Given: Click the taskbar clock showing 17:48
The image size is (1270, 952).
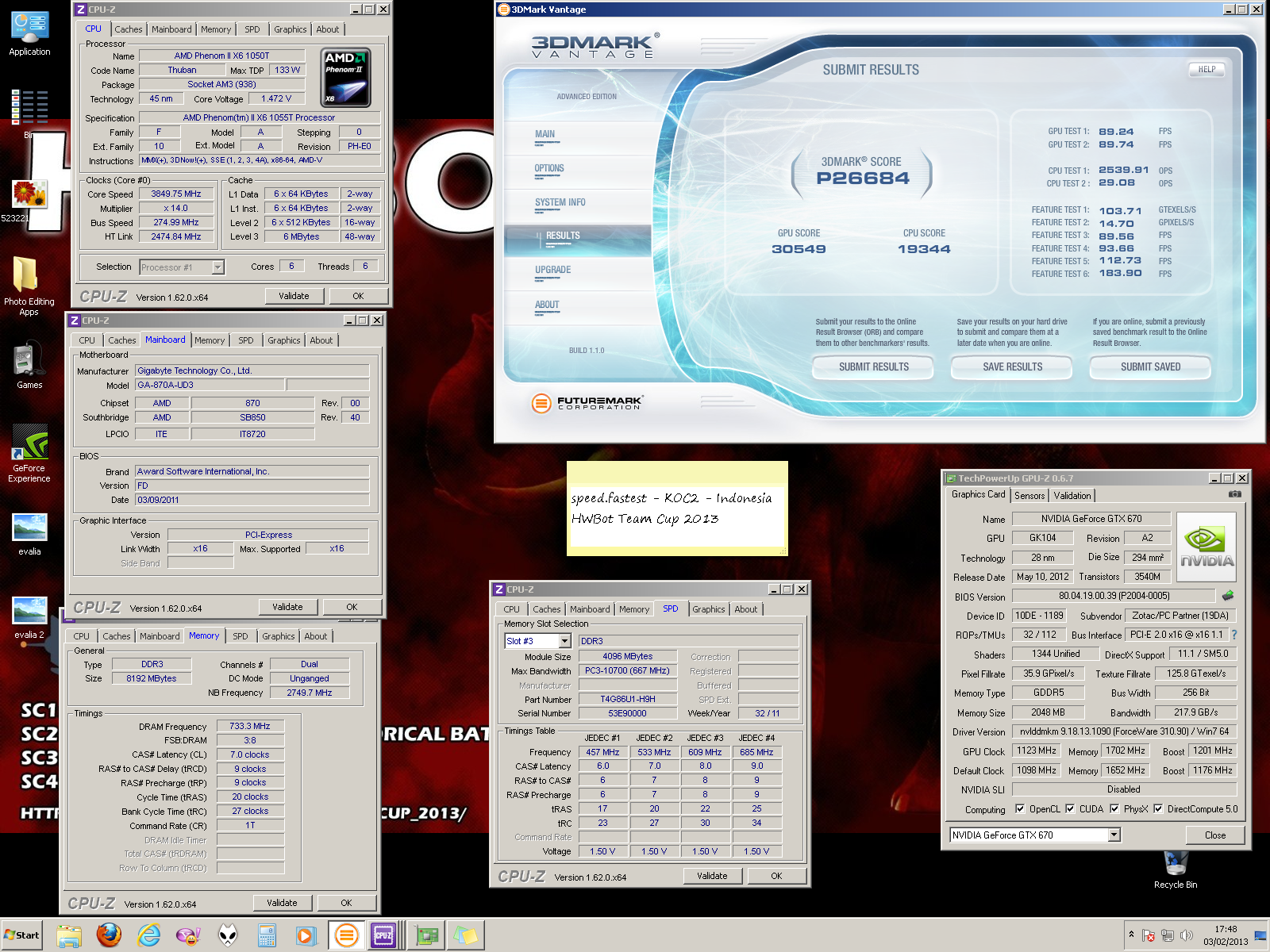Looking at the screenshot, I should tap(1225, 935).
